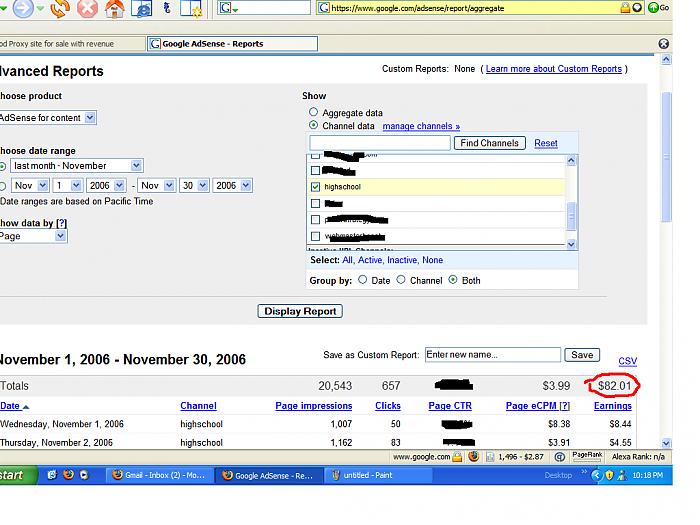Click the Google search engine icon in search box
Screen dimensions: 700x525
[225, 8]
